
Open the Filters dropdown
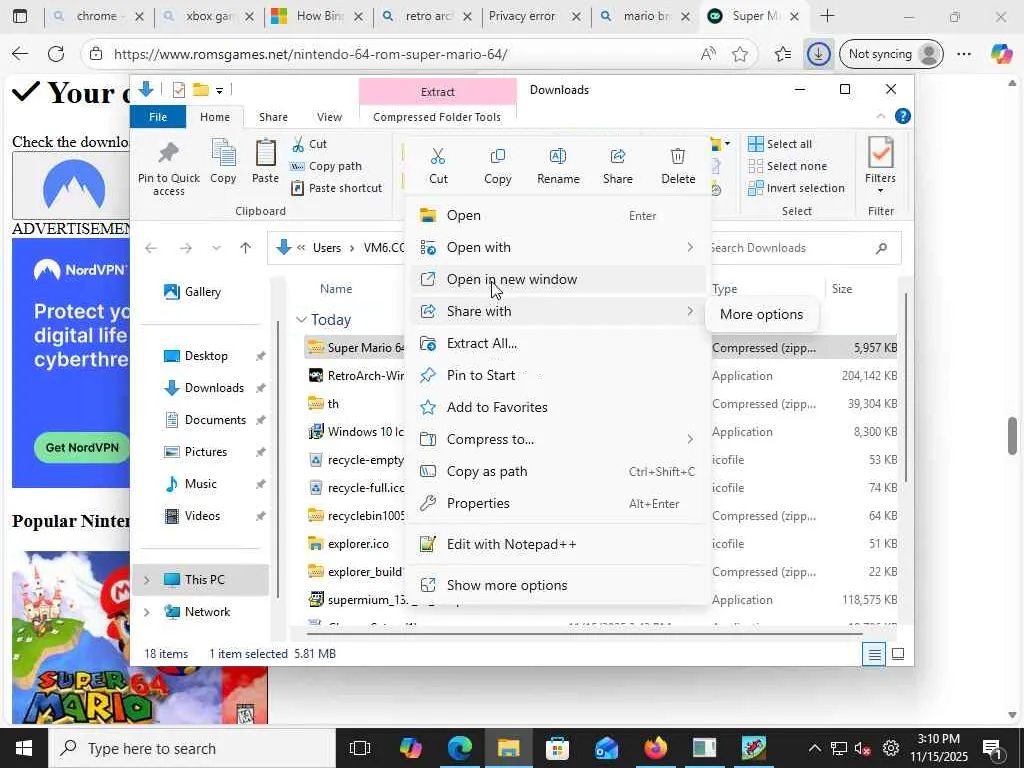point(880,166)
